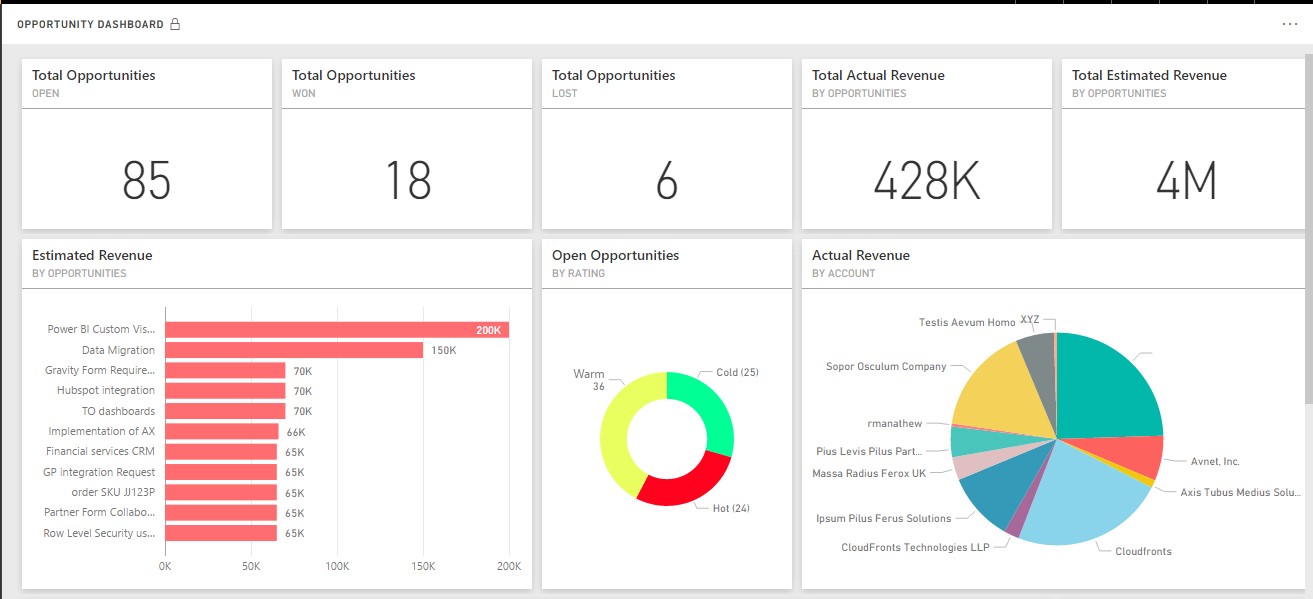Click the lock icon beside Opportunity Dashboard
The width and height of the screenshot is (1313, 599).
click(x=175, y=24)
